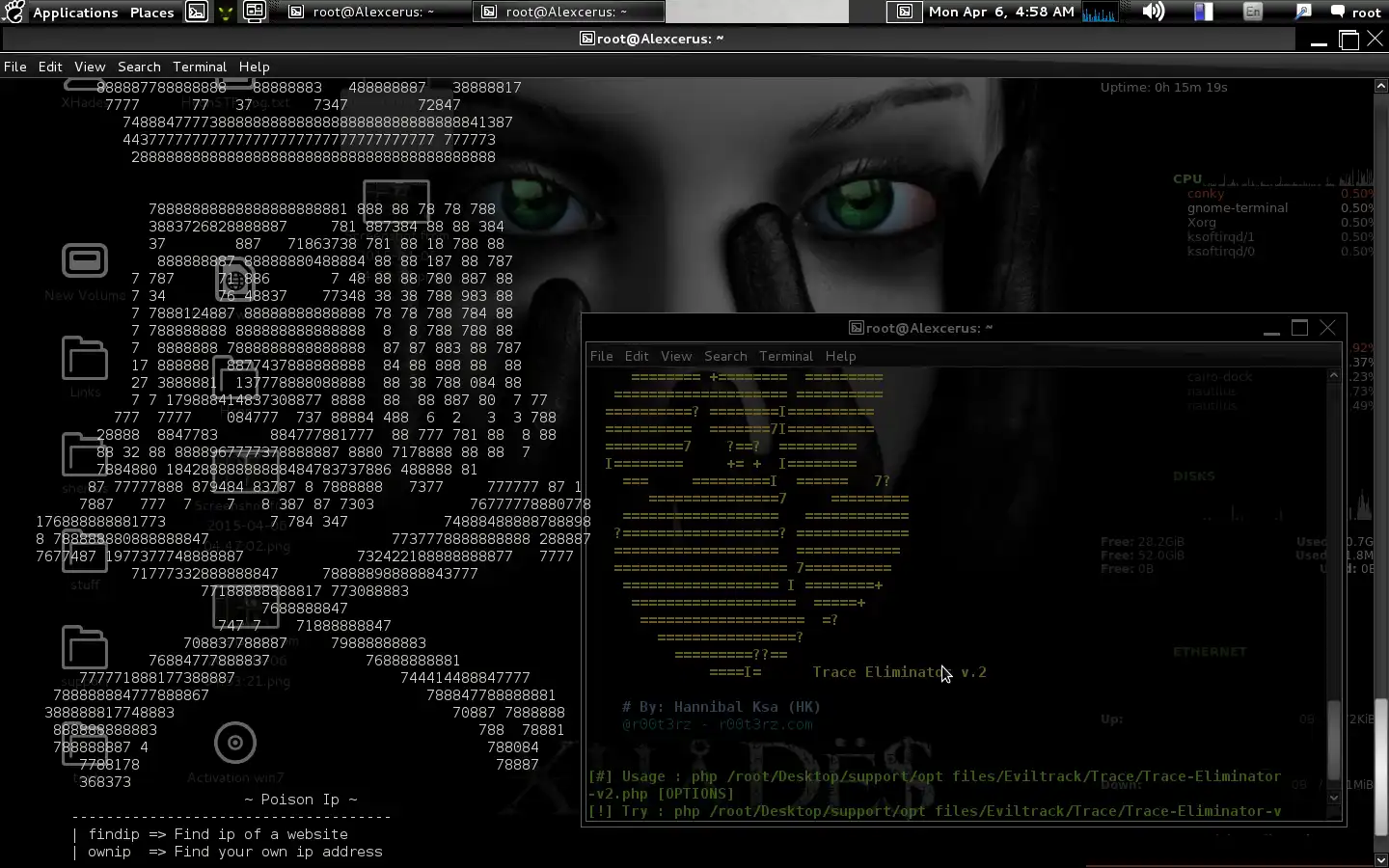Screen dimensions: 1389x868
Task: Close the small terminal window
Action: click(x=1328, y=328)
